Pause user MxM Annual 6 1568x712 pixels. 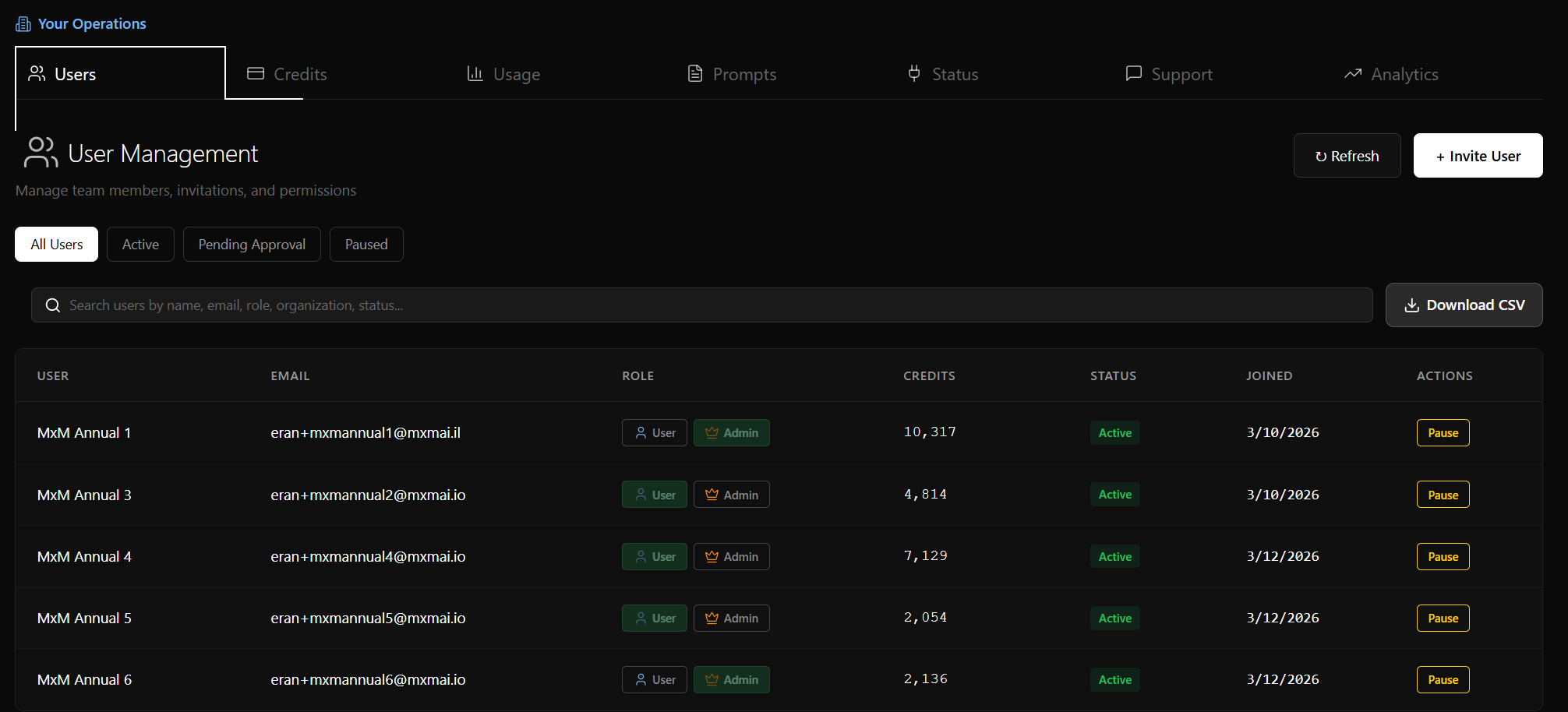pyautogui.click(x=1443, y=679)
